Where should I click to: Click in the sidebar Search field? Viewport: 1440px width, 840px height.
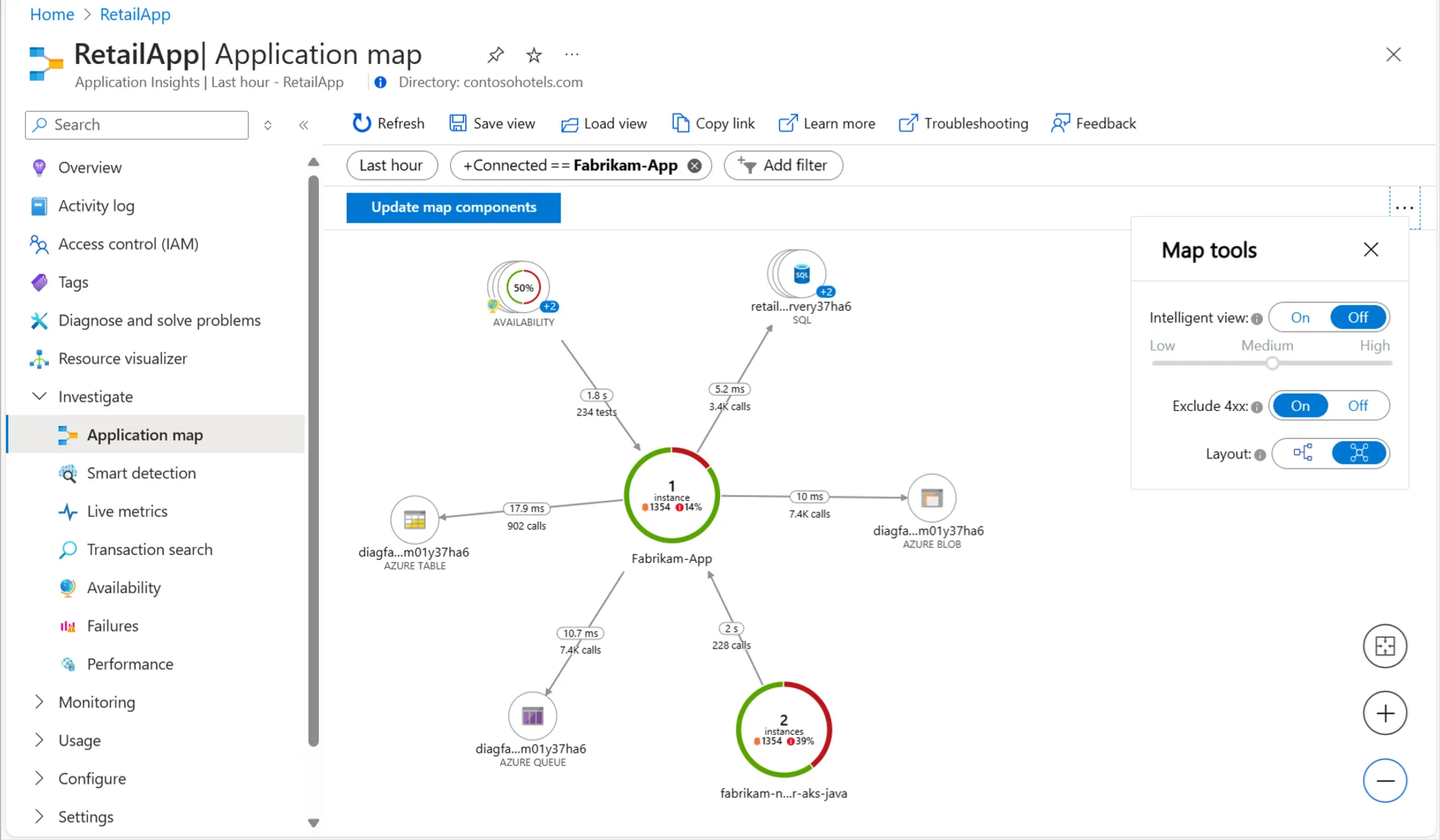(137, 125)
